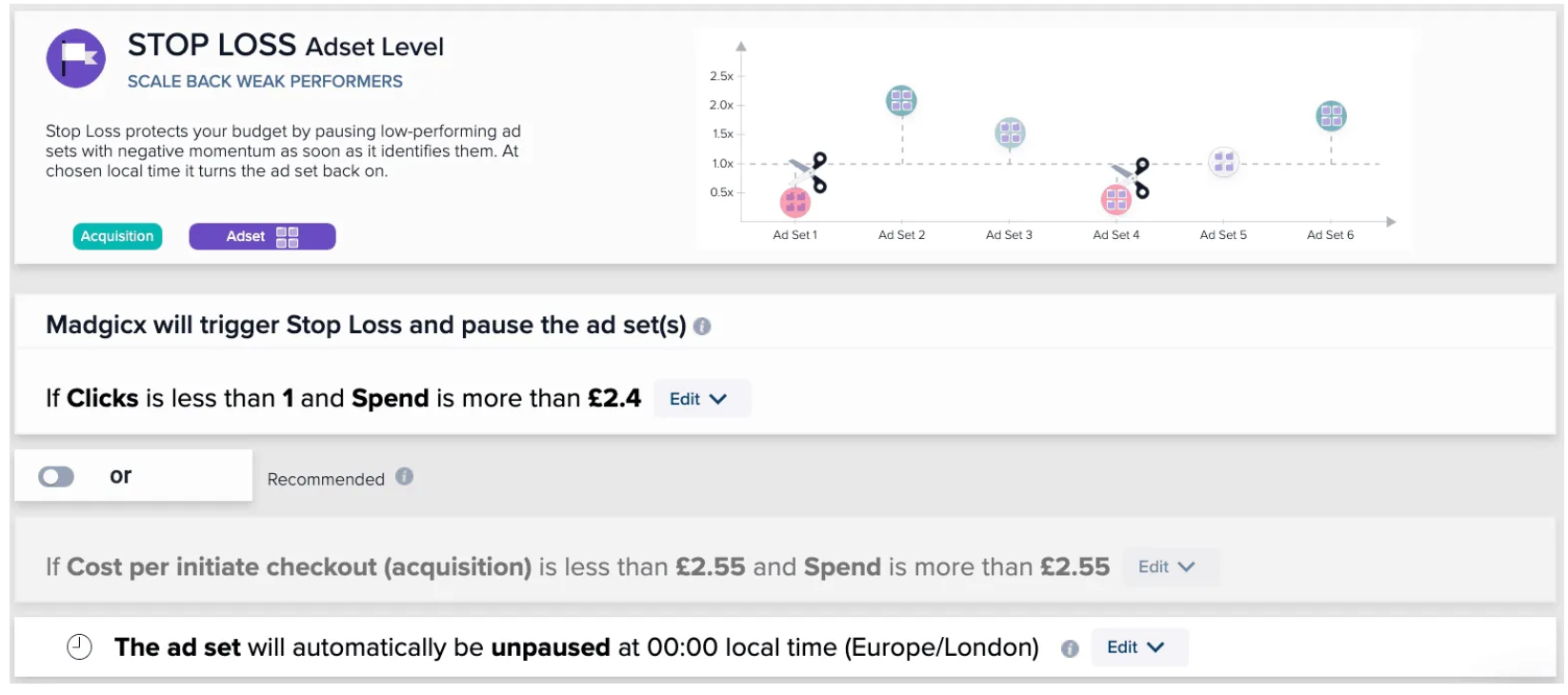This screenshot has height=695, width=1568.
Task: Enable the 'or' condition toggle
Action: [56, 476]
